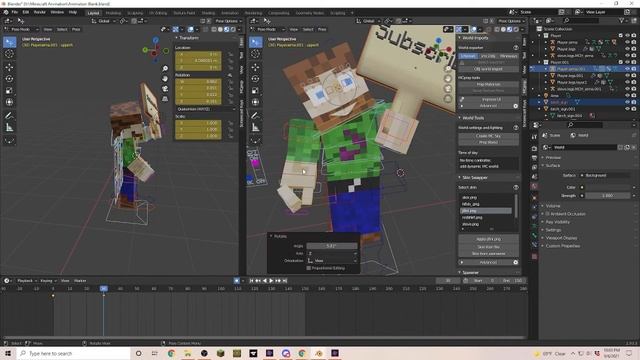Play the animation in reverse
This screenshot has height=360, width=640.
point(264,281)
